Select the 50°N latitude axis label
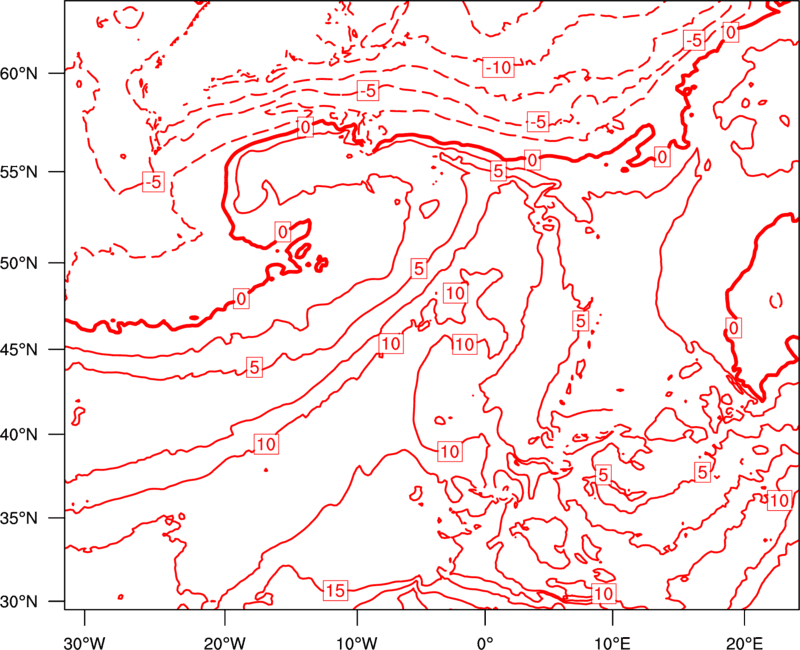Screen dimensions: 800x650 coord(19,264)
